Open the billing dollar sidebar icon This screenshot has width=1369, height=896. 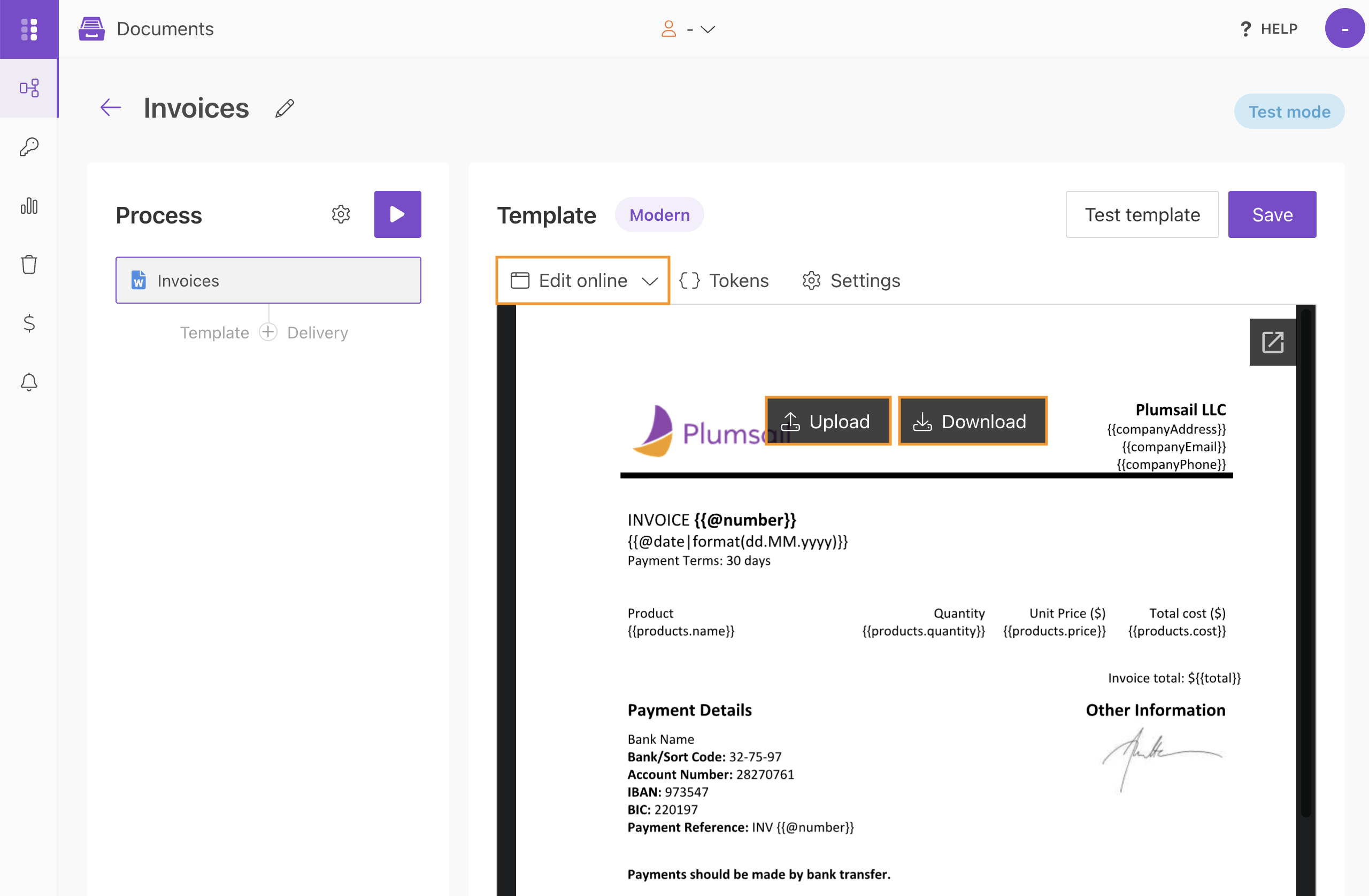click(29, 323)
